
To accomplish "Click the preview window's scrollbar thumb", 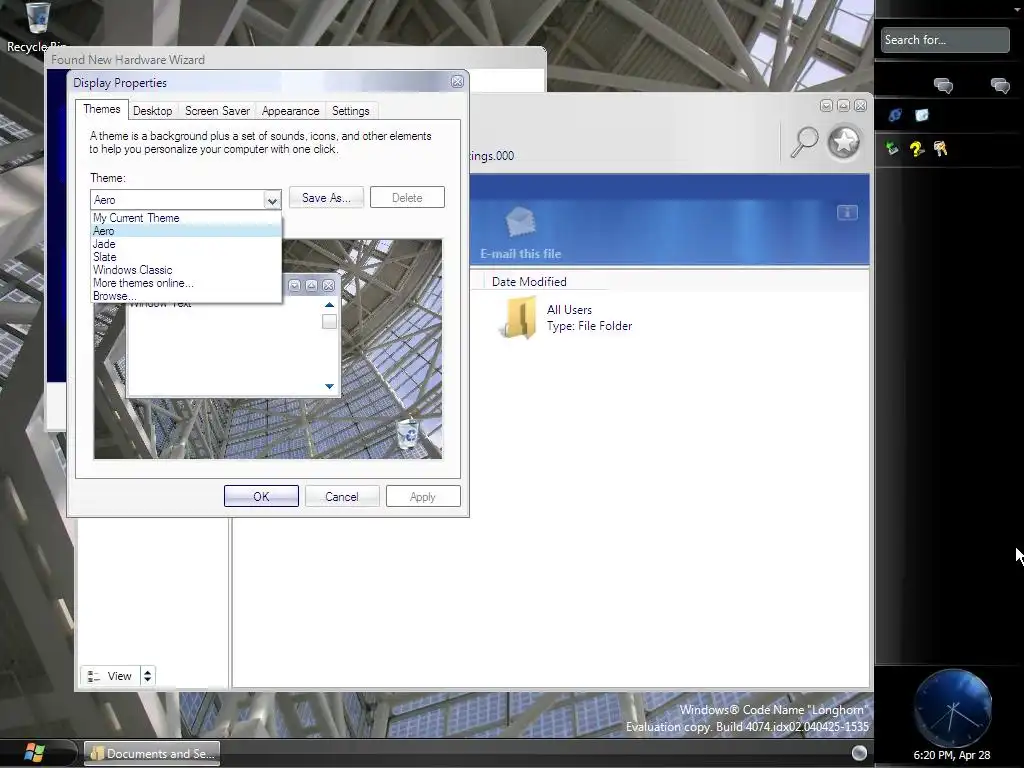I will coord(329,321).
